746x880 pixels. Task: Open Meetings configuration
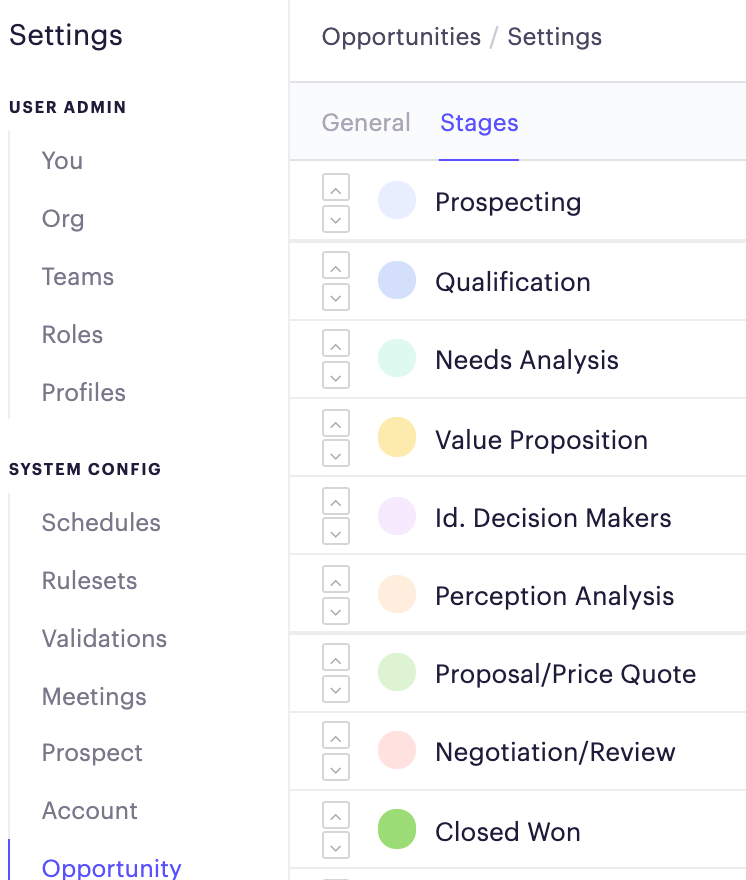coord(94,697)
